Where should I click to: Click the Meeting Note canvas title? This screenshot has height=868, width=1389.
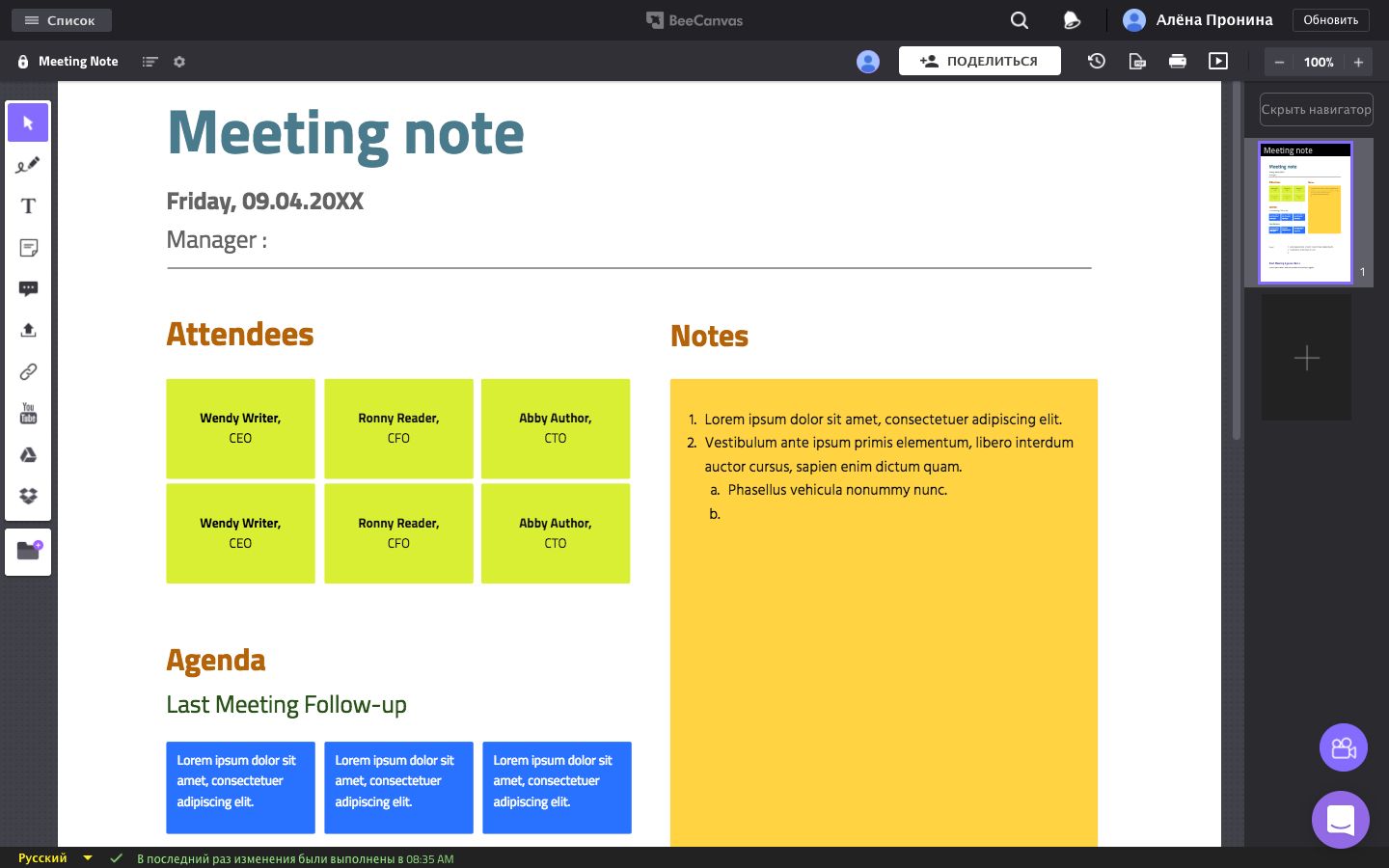78,62
